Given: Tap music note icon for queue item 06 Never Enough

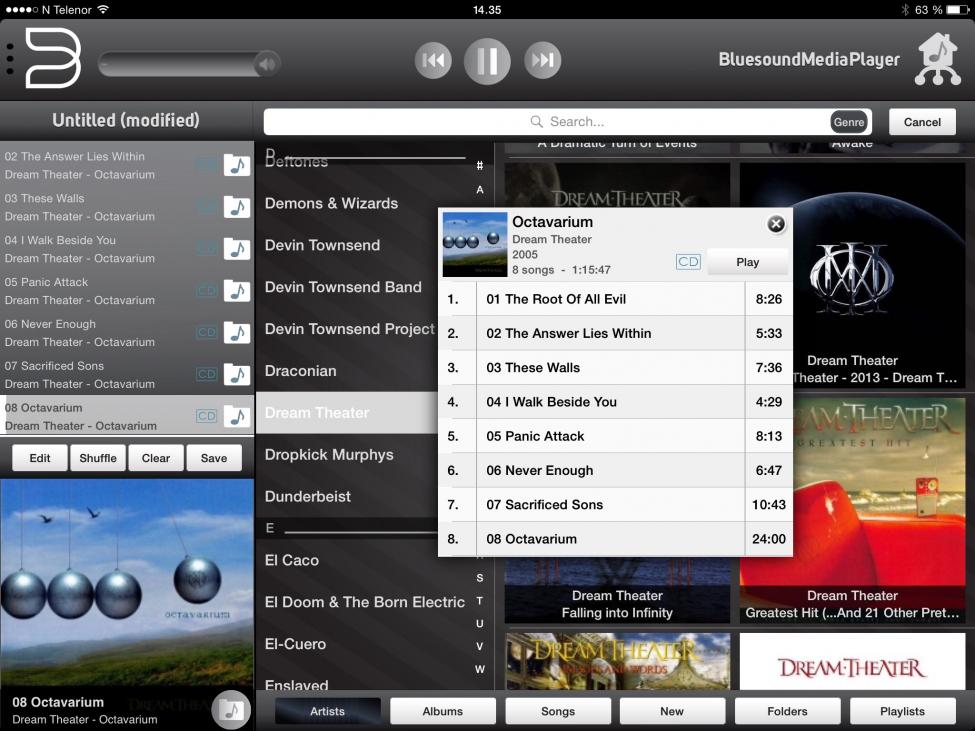Looking at the screenshot, I should tap(237, 333).
